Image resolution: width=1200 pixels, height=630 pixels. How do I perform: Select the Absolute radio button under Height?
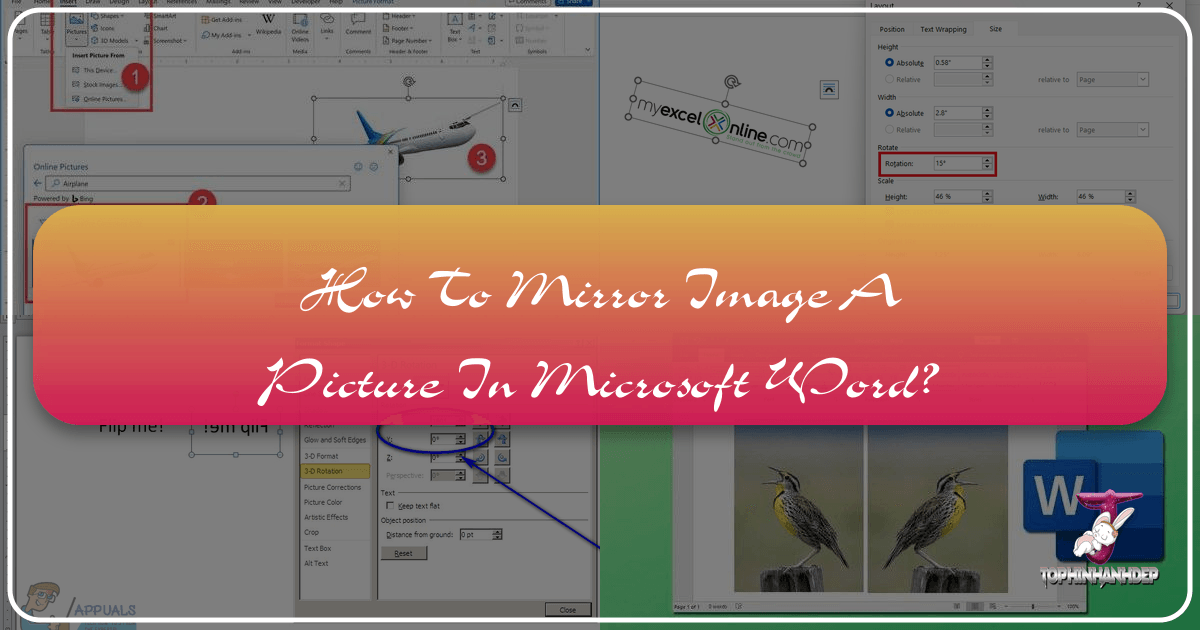tap(889, 62)
